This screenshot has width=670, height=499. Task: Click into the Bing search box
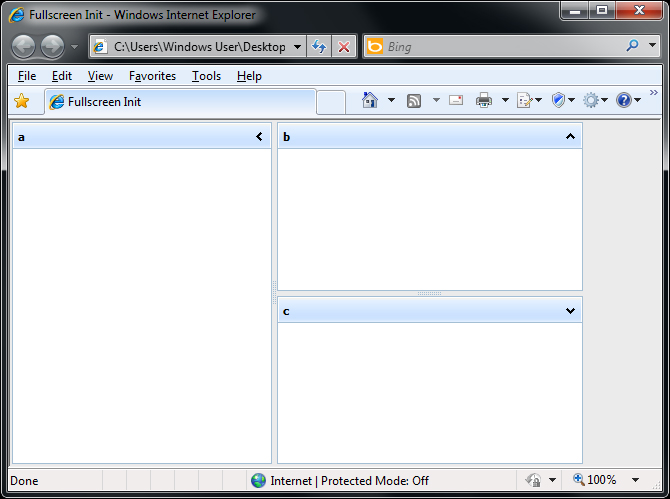(x=504, y=47)
